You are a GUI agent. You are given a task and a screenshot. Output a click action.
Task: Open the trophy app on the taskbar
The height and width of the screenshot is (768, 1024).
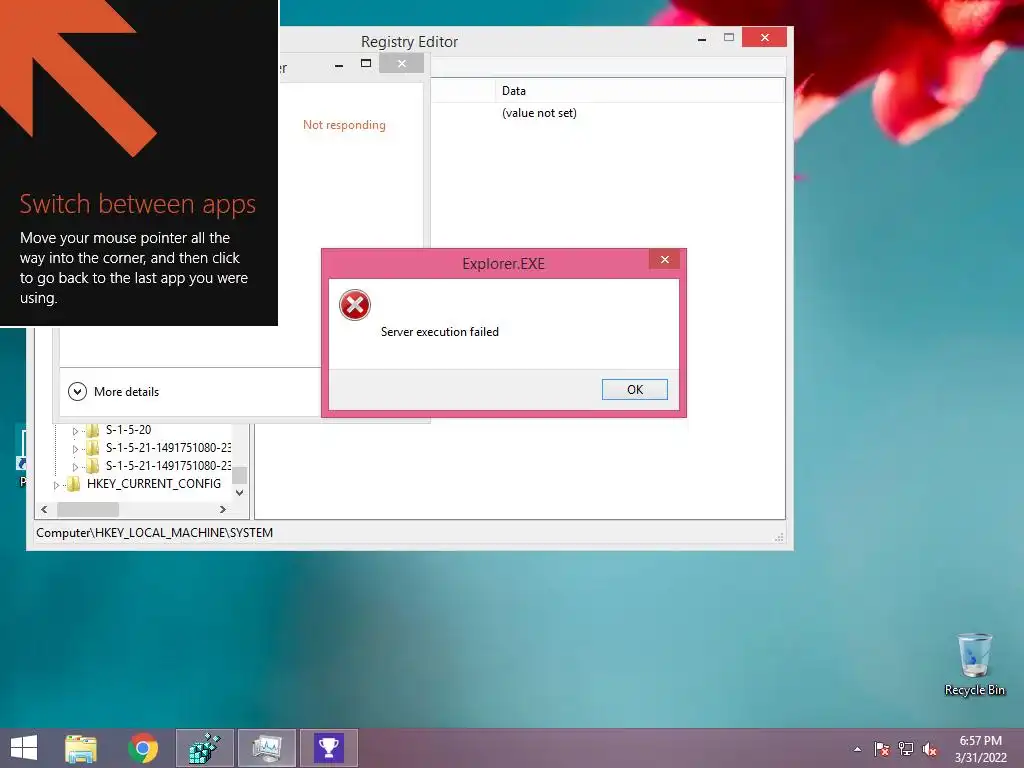[328, 748]
